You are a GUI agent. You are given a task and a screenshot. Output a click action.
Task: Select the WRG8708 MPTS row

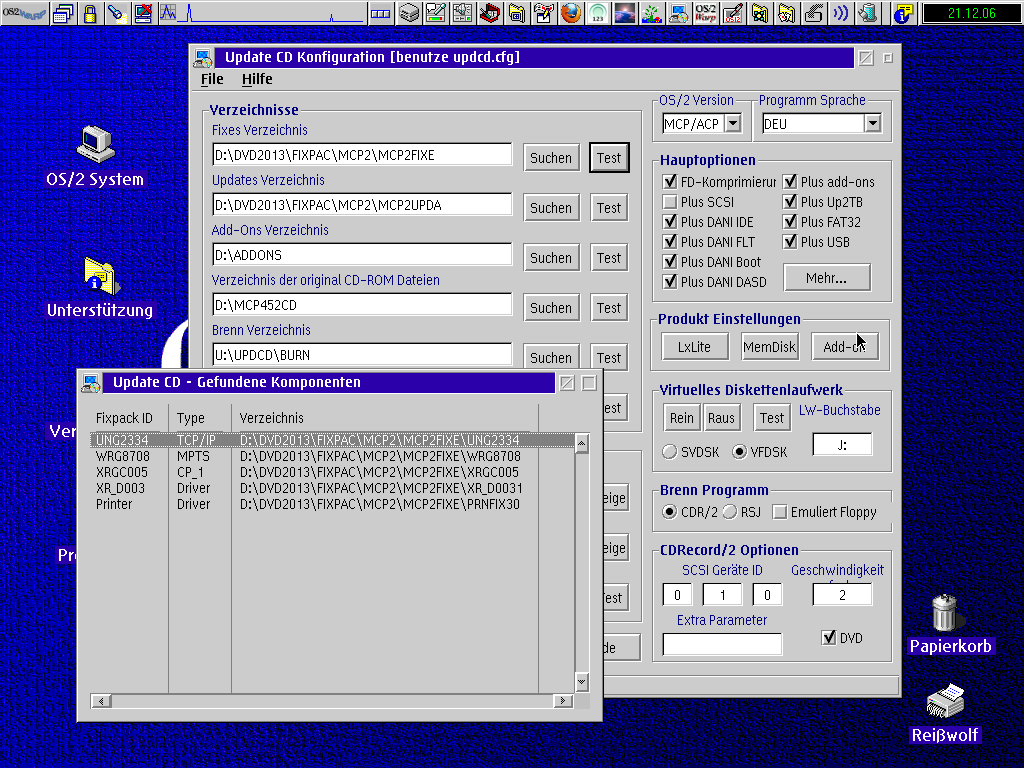(x=332, y=456)
